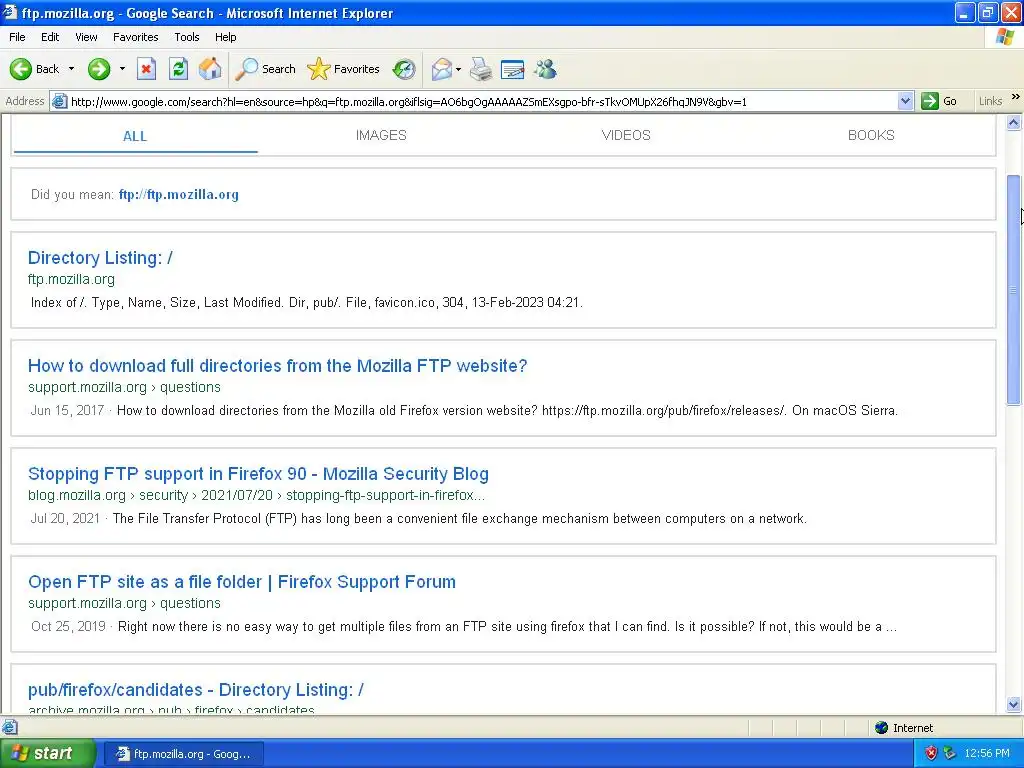Viewport: 1024px width, 768px height.
Task: Follow the 'ftp://ftp.mozilla.org' suggestion link
Action: (178, 195)
